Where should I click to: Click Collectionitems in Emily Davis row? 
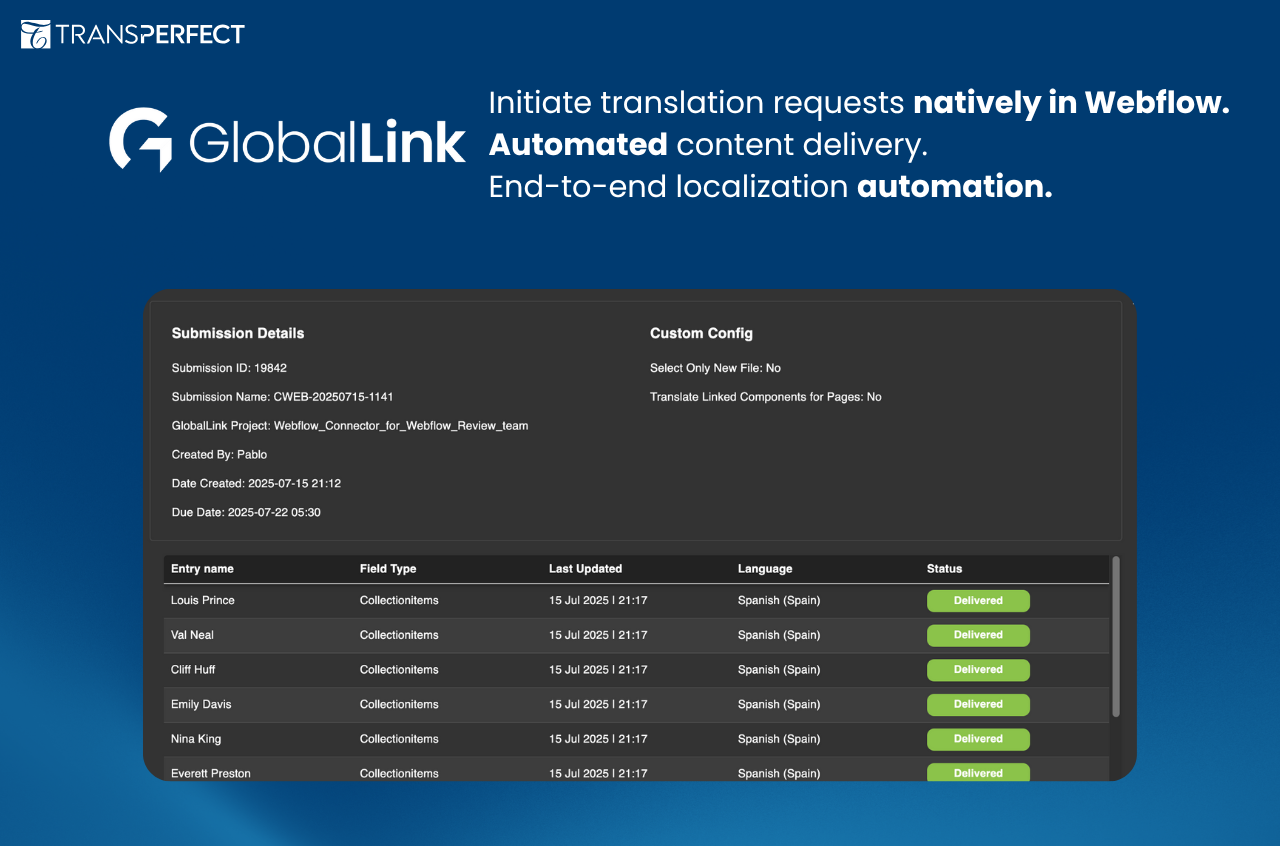(x=399, y=704)
